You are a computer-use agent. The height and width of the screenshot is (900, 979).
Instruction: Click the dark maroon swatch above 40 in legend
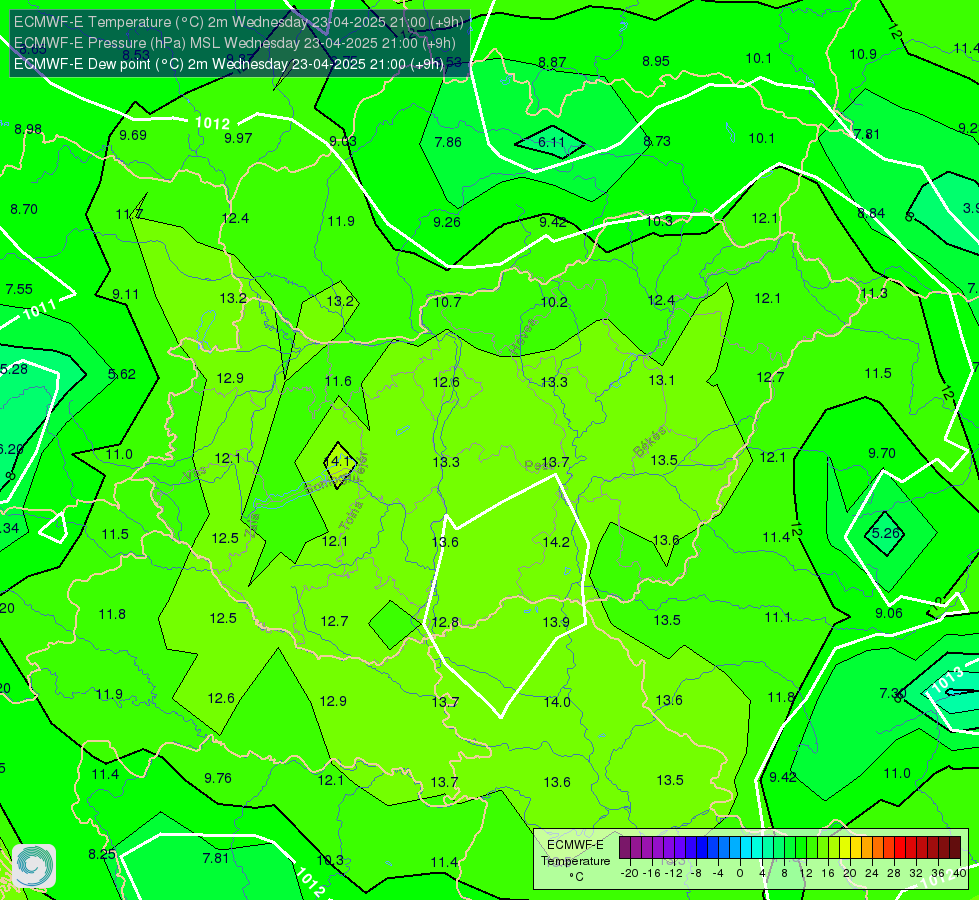[955, 848]
